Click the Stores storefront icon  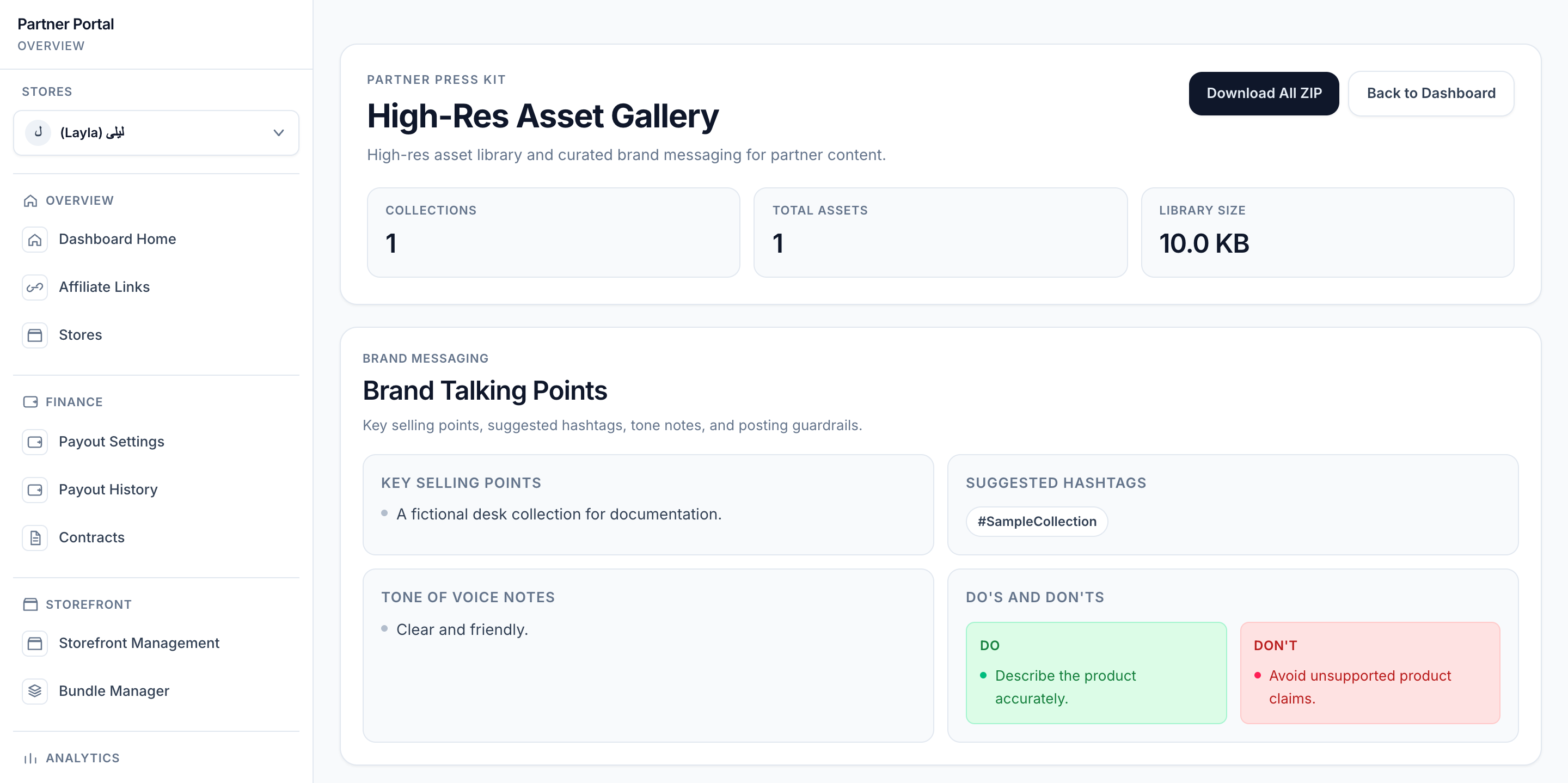(35, 335)
